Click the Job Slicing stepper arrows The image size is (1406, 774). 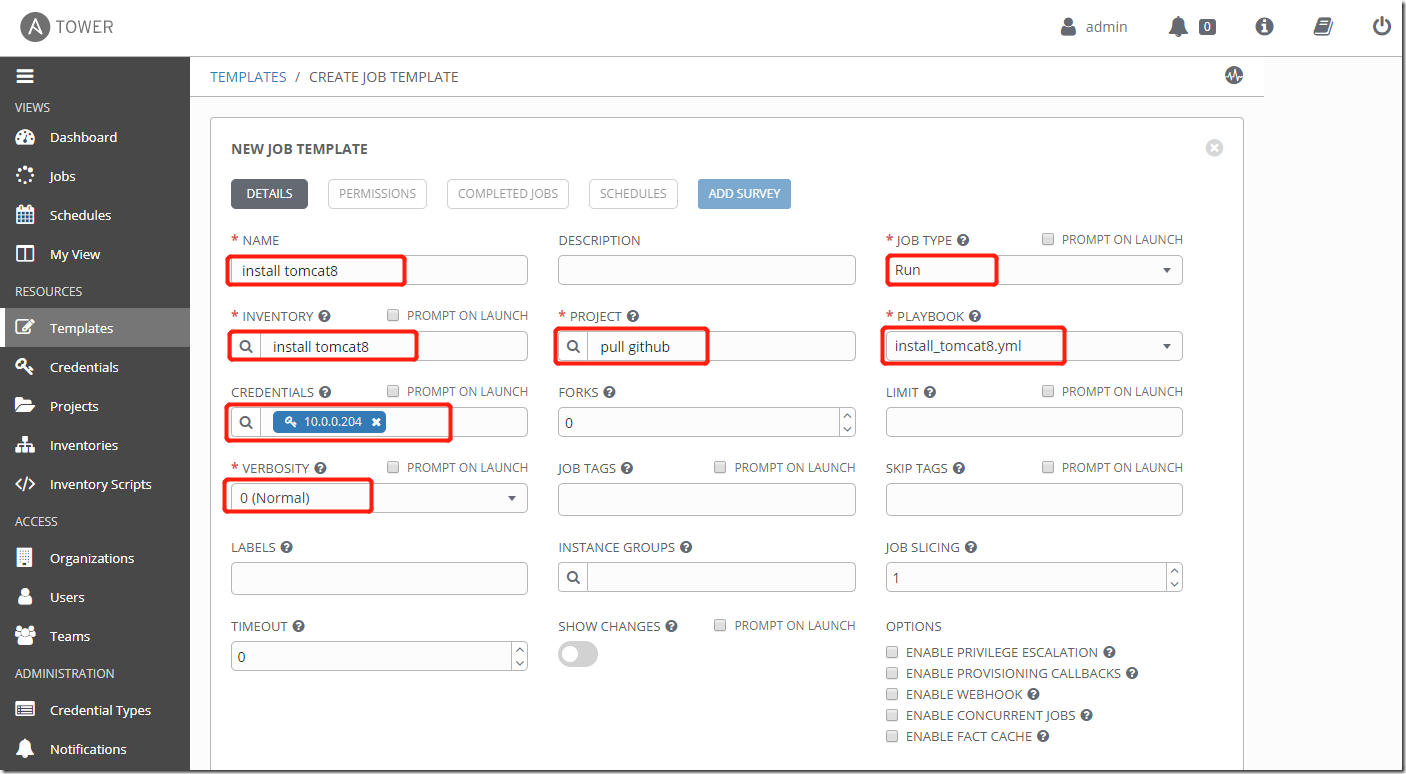coord(1175,577)
